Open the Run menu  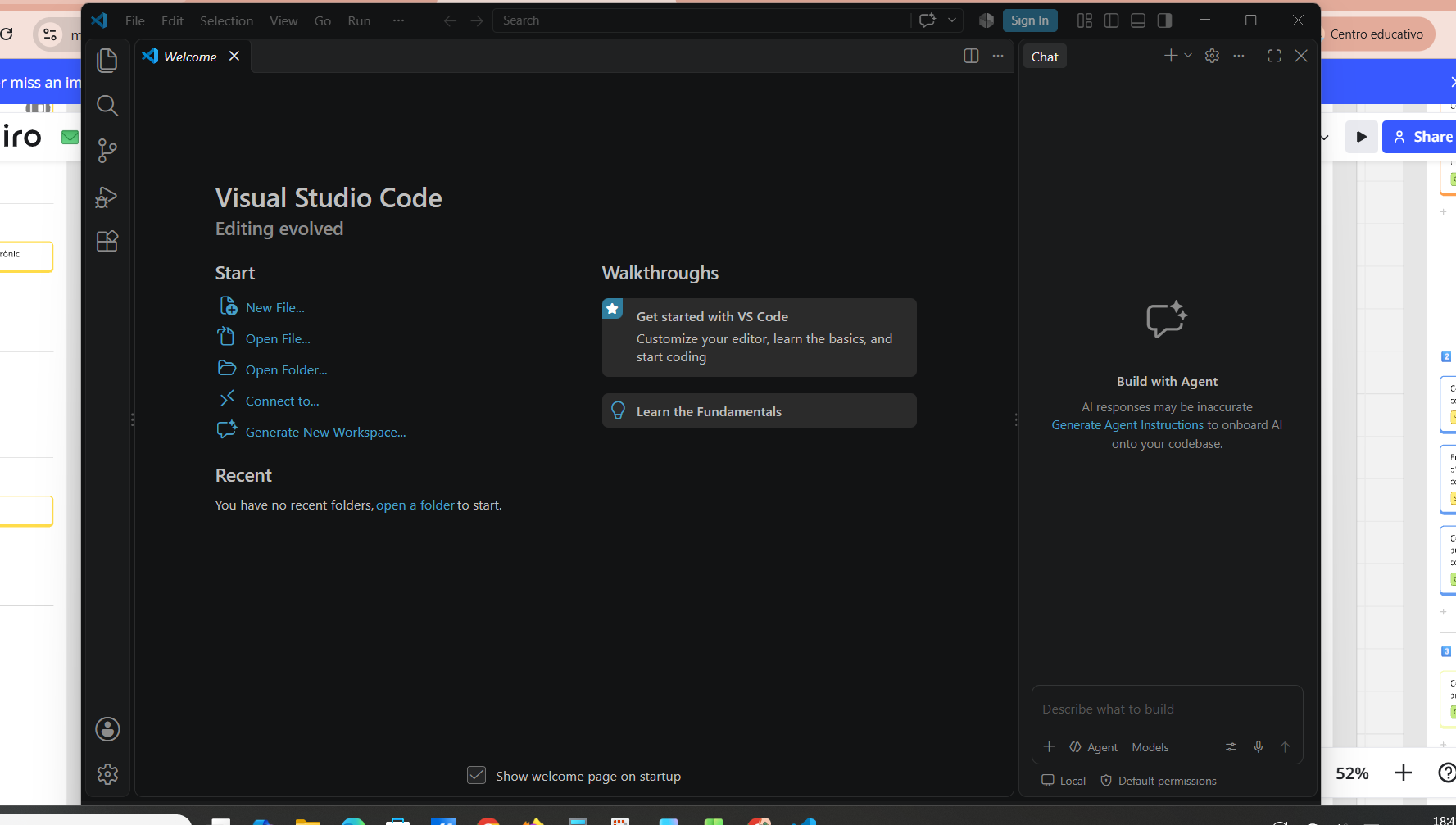pyautogui.click(x=359, y=20)
